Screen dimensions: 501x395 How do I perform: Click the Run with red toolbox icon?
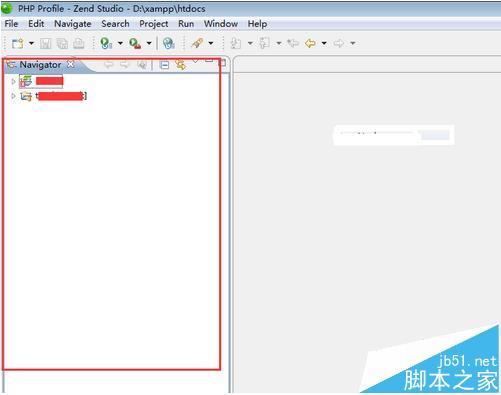tap(135, 43)
